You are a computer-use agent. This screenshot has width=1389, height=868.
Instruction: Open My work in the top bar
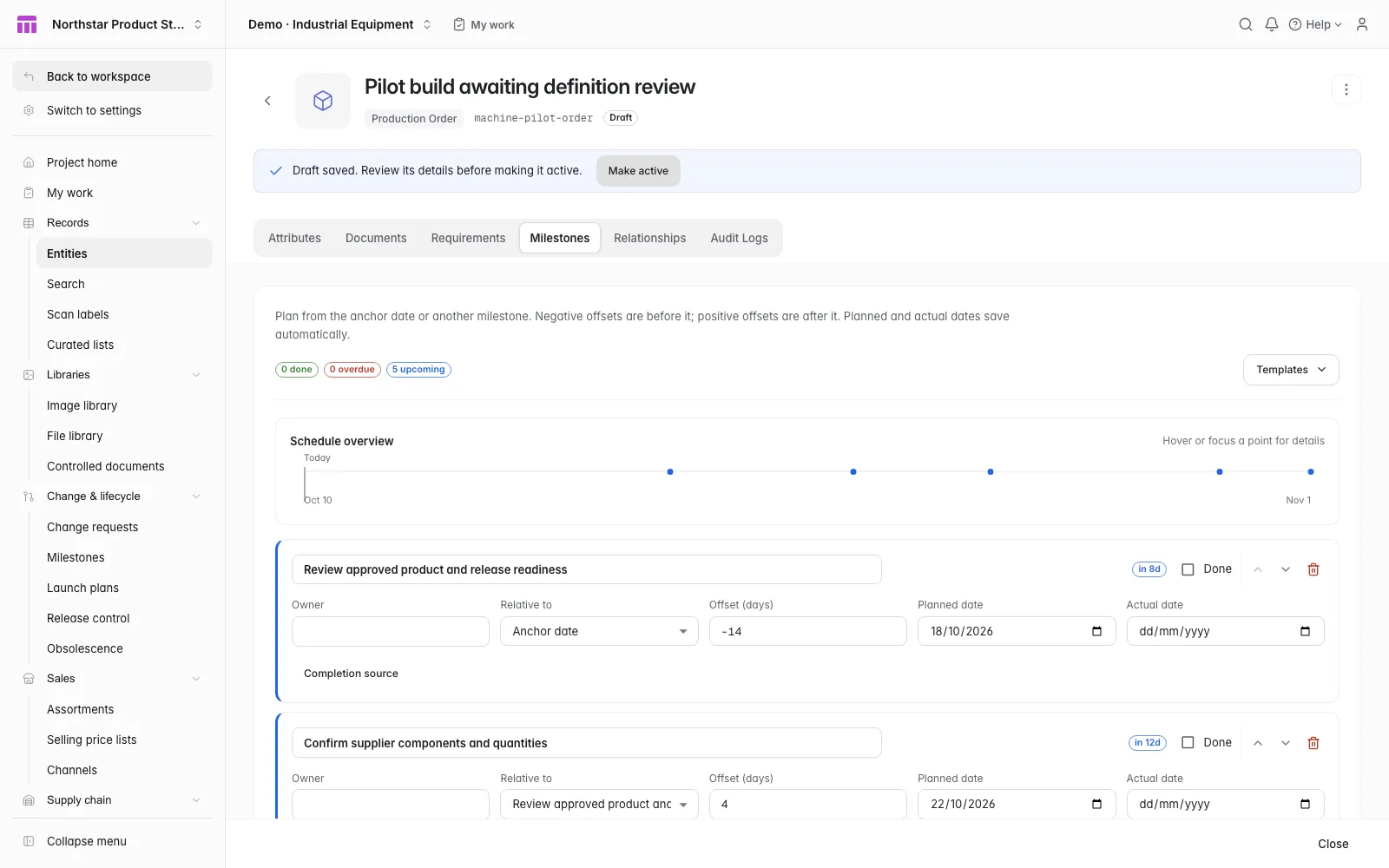pos(484,24)
